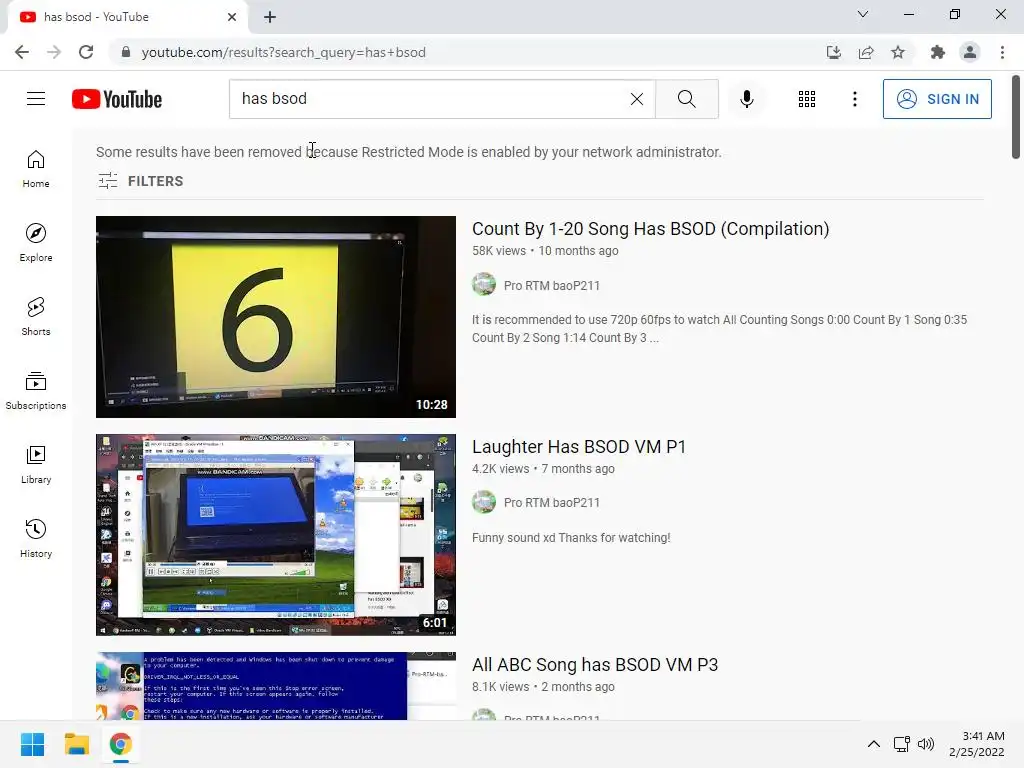Click channel avatar of Laughter video
This screenshot has height=768, width=1024.
pos(484,502)
